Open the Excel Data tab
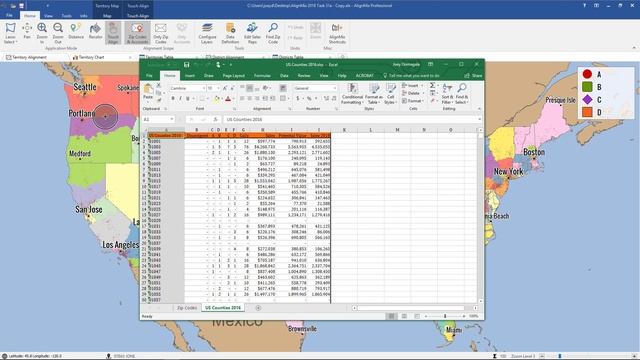Screen dimensions: 640x360 coord(284,76)
